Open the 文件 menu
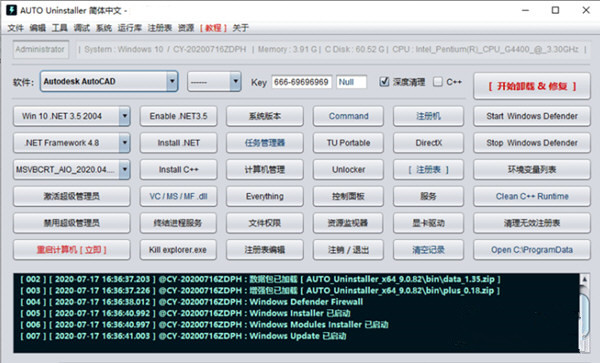This screenshot has width=600, height=363. click(x=15, y=28)
